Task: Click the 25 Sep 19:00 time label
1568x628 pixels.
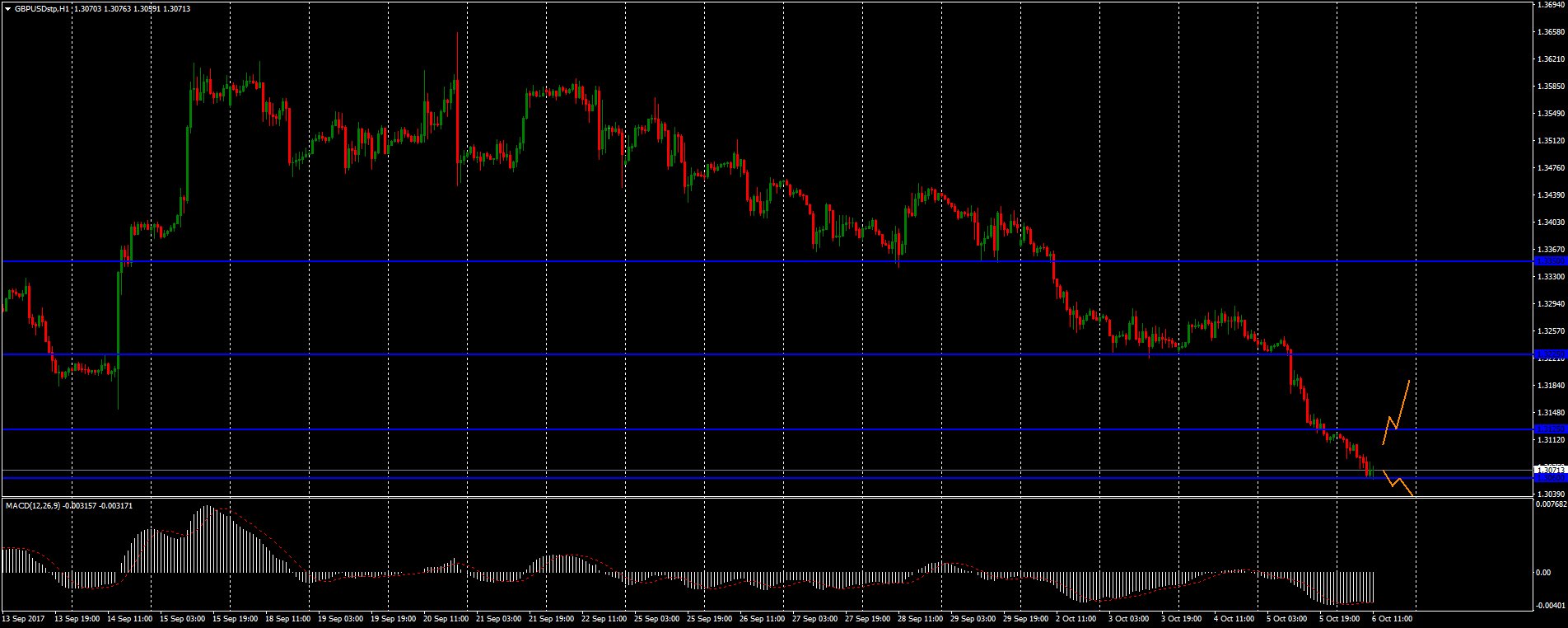Action: (x=711, y=617)
